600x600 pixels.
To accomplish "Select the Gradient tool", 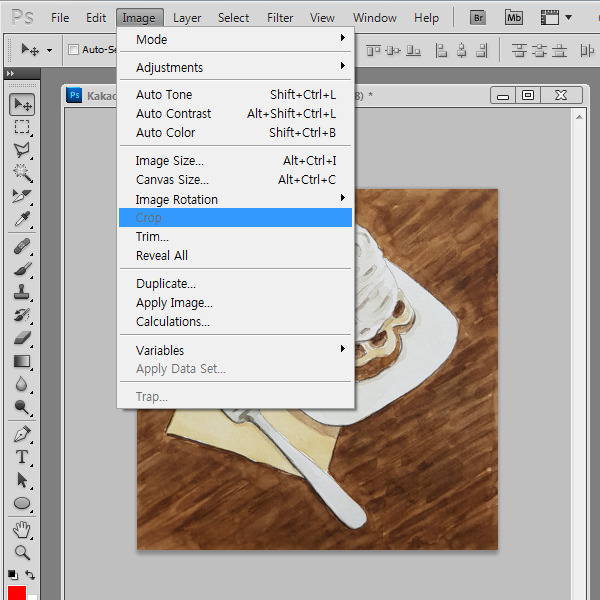I will [x=22, y=361].
